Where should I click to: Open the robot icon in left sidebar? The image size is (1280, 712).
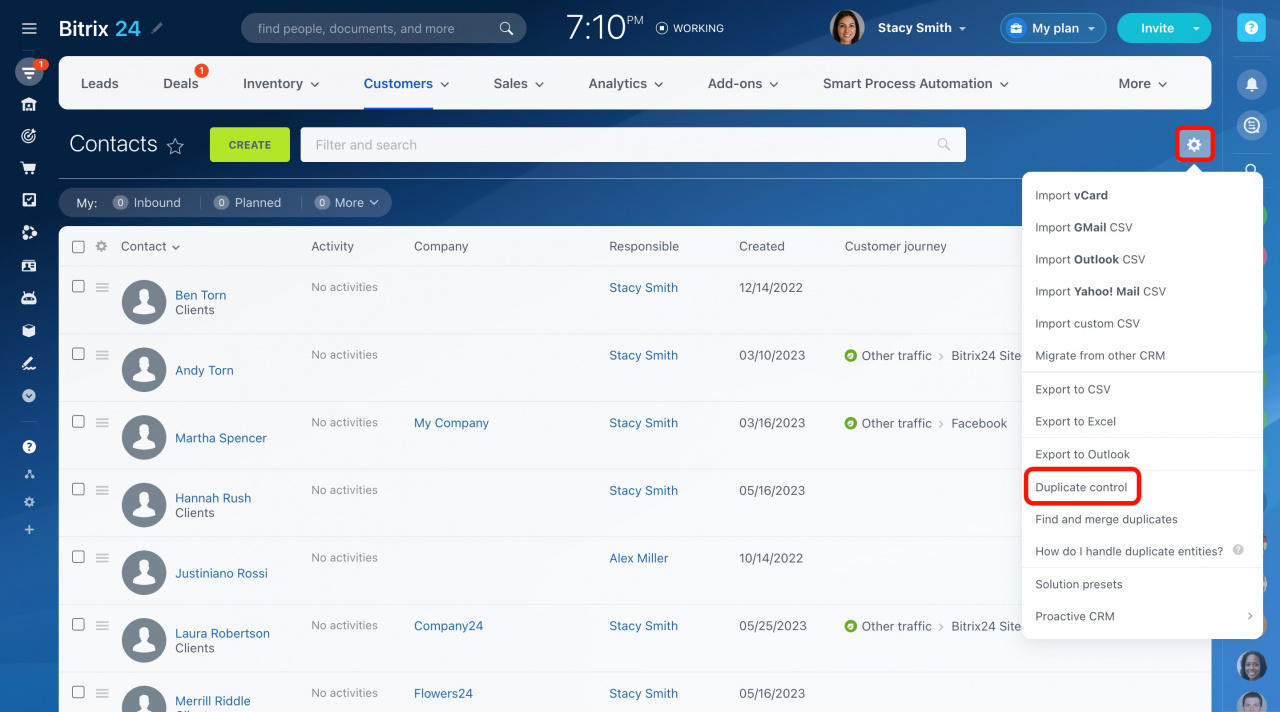29,298
